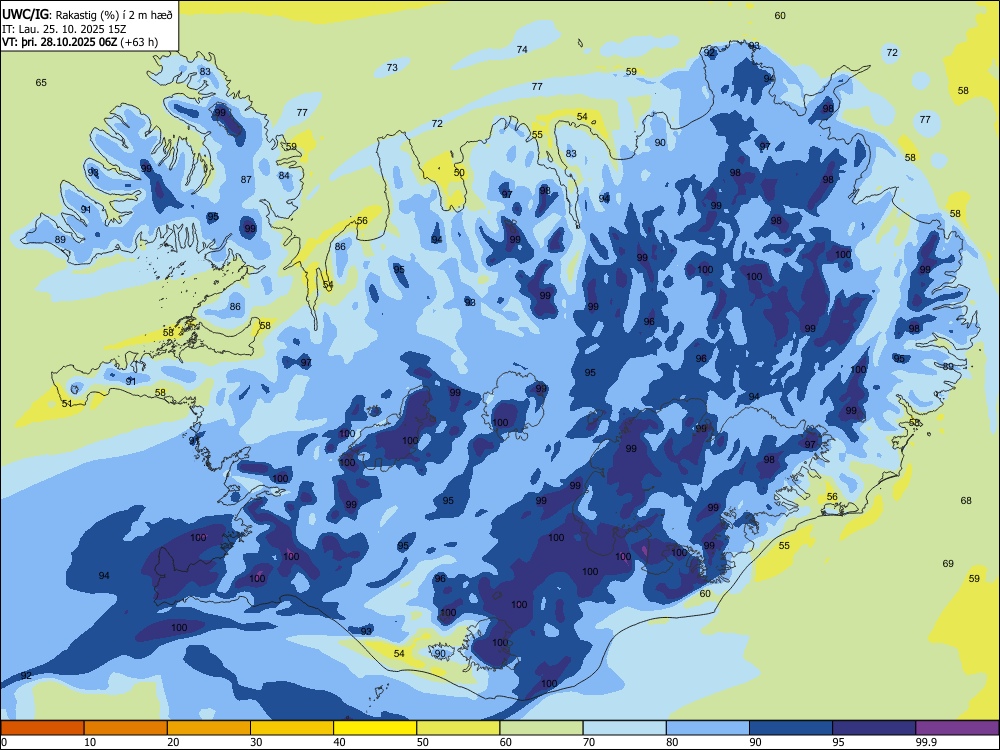Click the 30–40 golden legend swatch
The width and height of the screenshot is (1000, 750).
tap(292, 728)
